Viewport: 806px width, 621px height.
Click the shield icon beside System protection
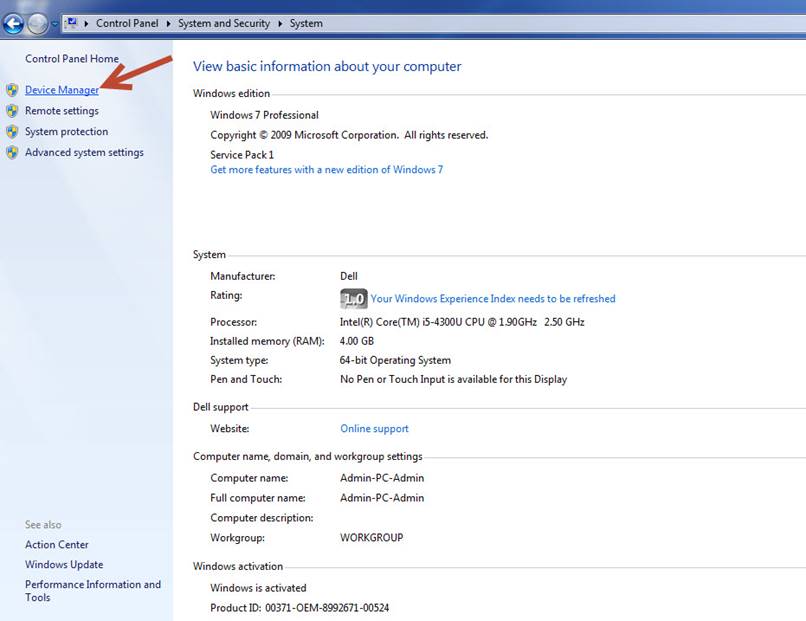coord(12,132)
